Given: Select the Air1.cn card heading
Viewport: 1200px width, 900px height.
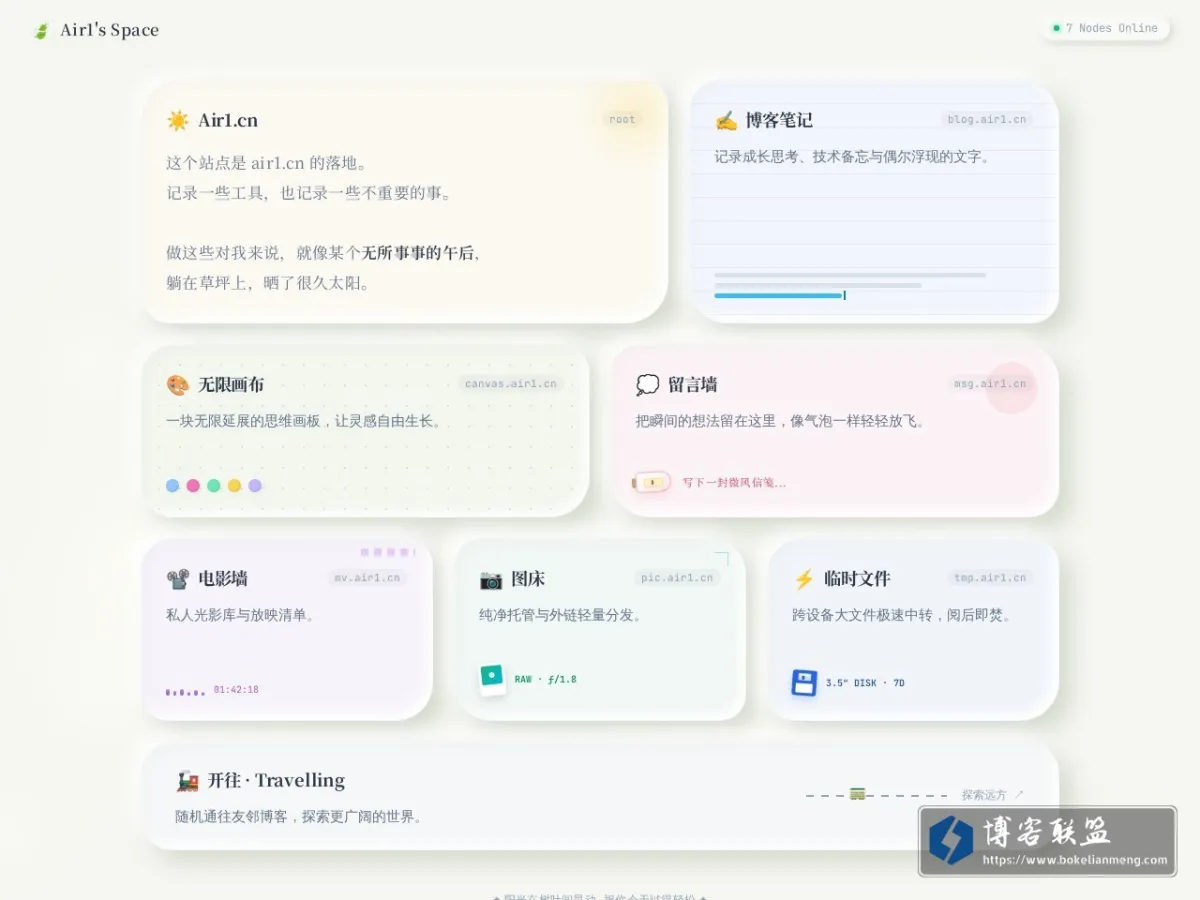Looking at the screenshot, I should [x=228, y=121].
